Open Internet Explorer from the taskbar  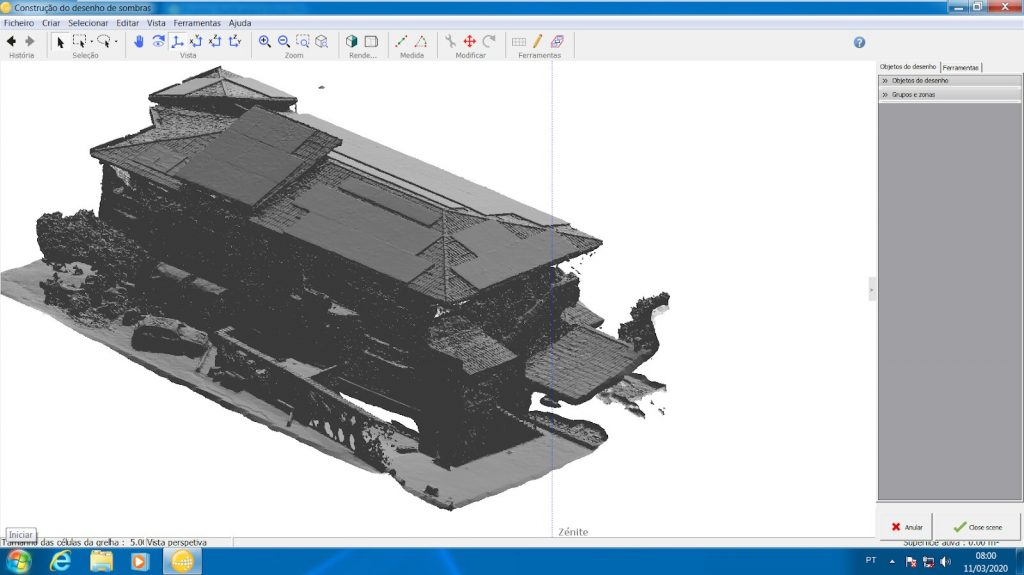click(x=60, y=561)
